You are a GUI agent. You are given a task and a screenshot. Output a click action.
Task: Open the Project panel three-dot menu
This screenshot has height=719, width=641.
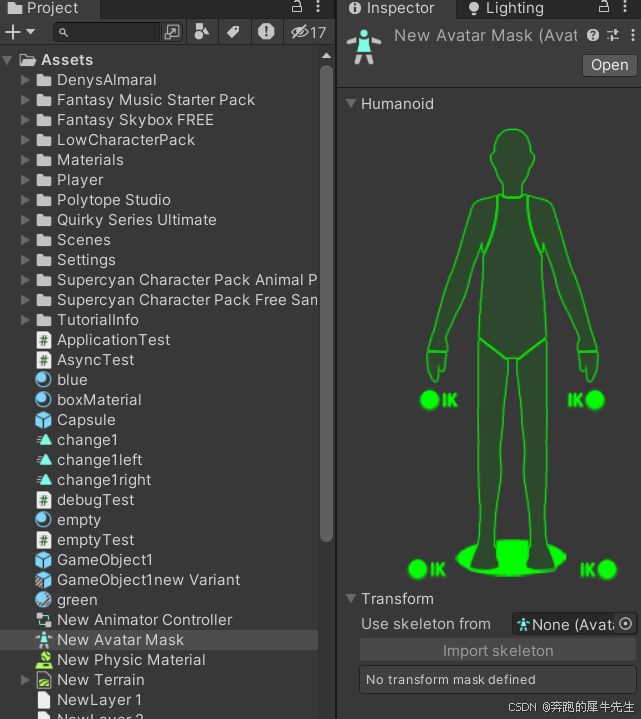pyautogui.click(x=318, y=7)
